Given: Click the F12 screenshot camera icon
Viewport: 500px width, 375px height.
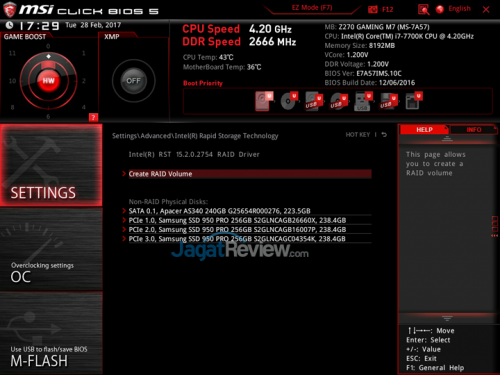Looking at the screenshot, I should point(373,9).
